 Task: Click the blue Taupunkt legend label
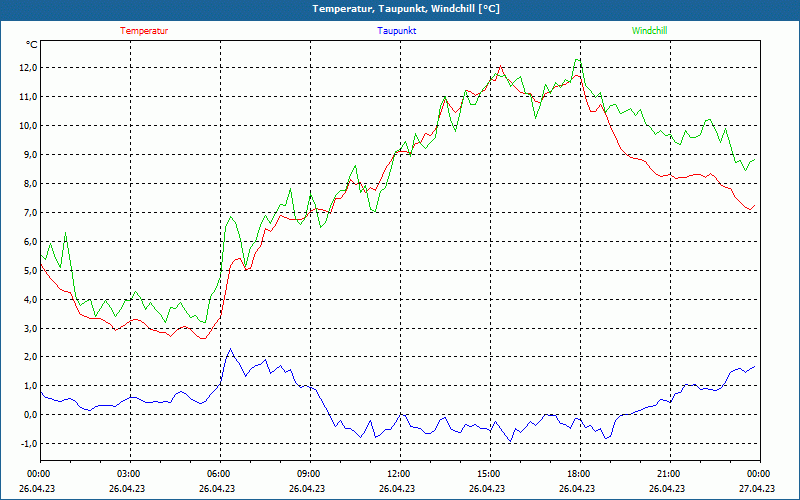point(396,31)
